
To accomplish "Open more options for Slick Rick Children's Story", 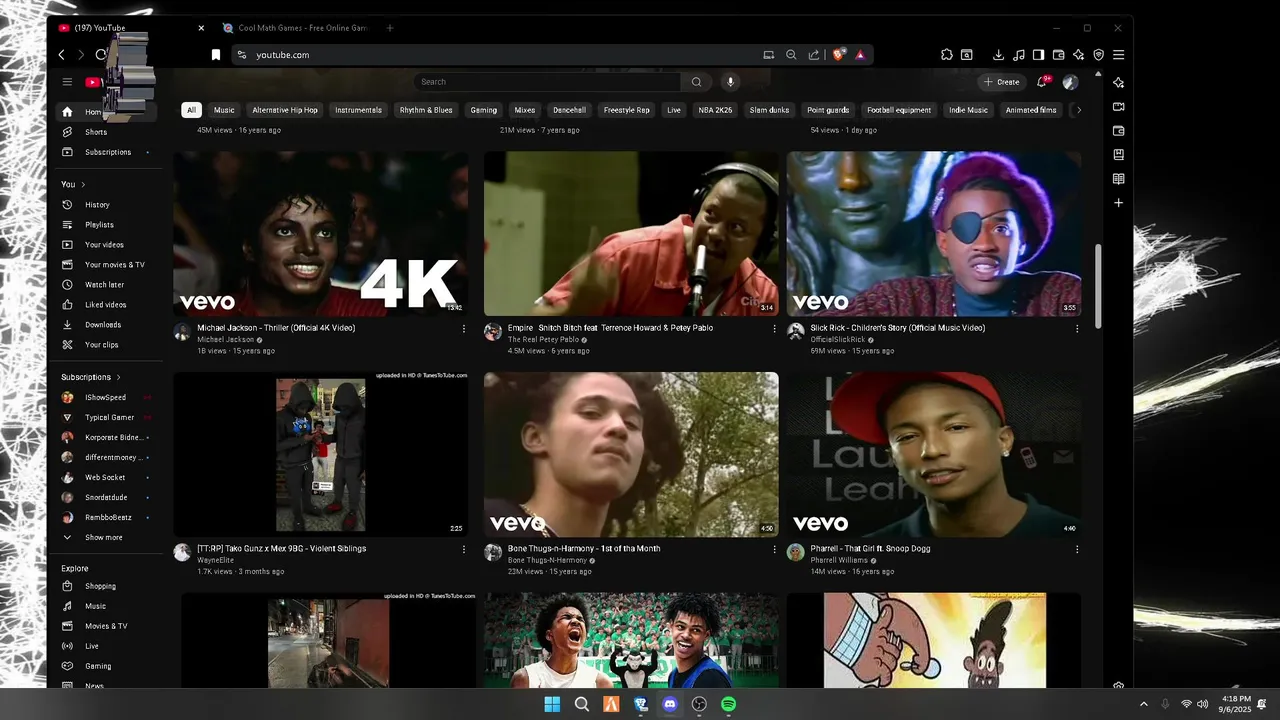I will 1077,328.
